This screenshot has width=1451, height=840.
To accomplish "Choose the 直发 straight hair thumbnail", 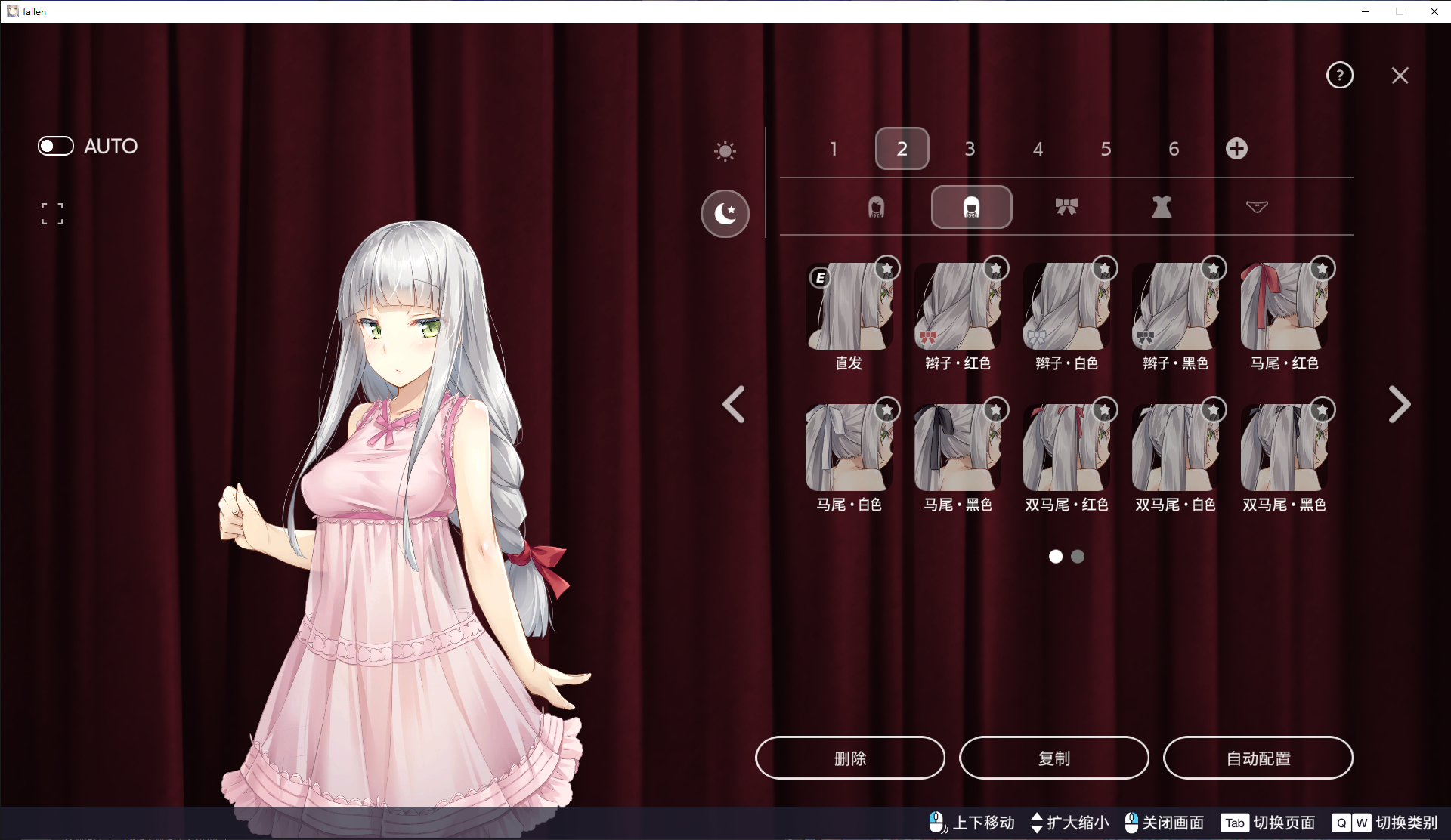I will click(x=849, y=306).
